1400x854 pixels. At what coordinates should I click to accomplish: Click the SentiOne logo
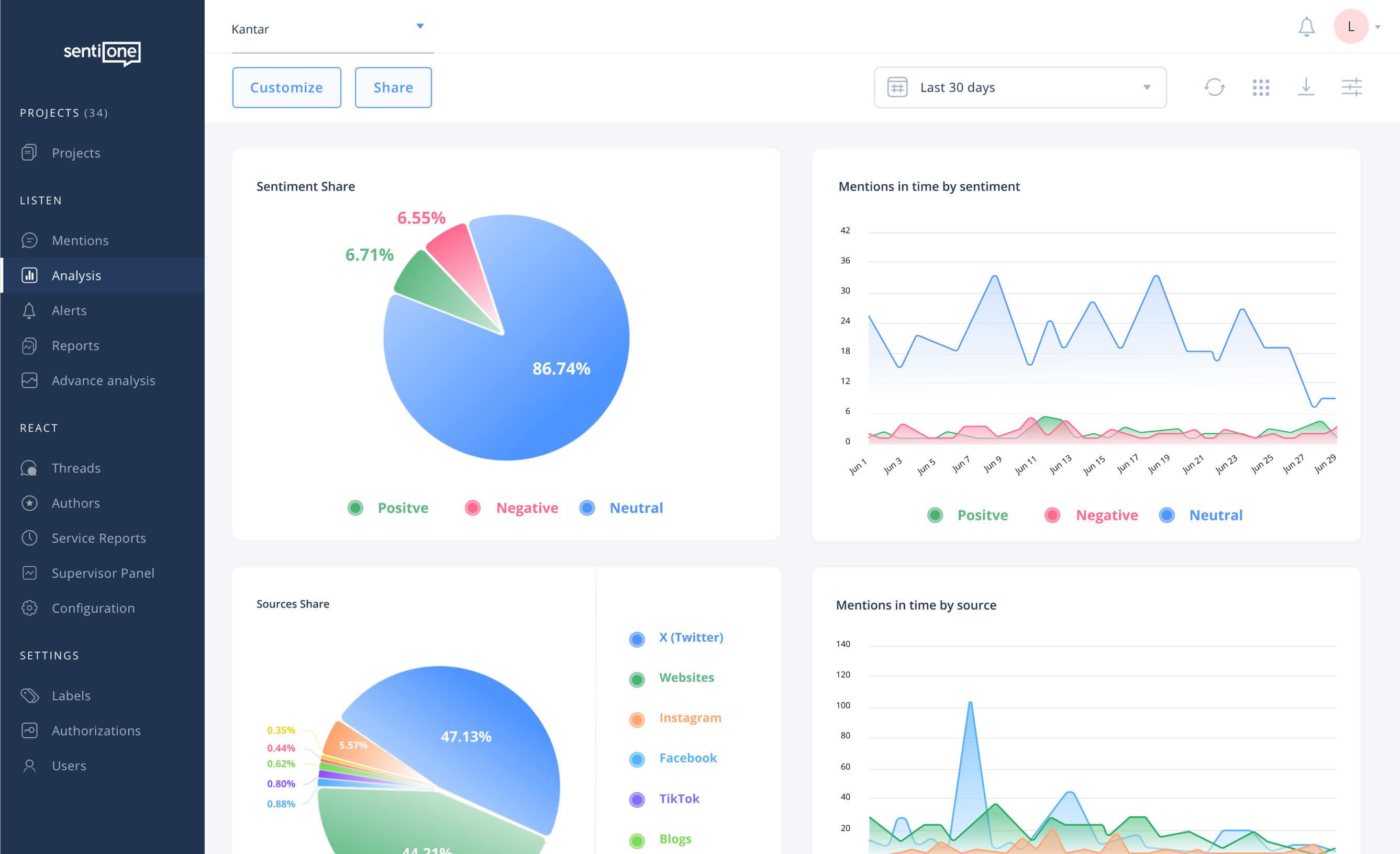[x=102, y=53]
